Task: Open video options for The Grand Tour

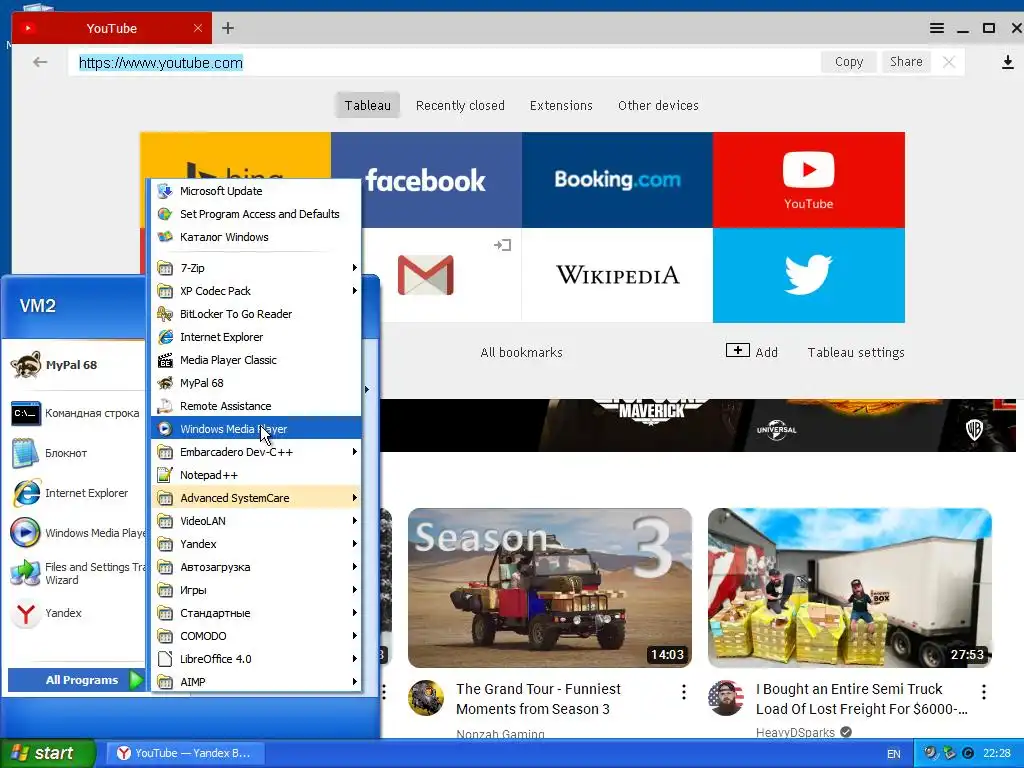Action: coord(684,692)
